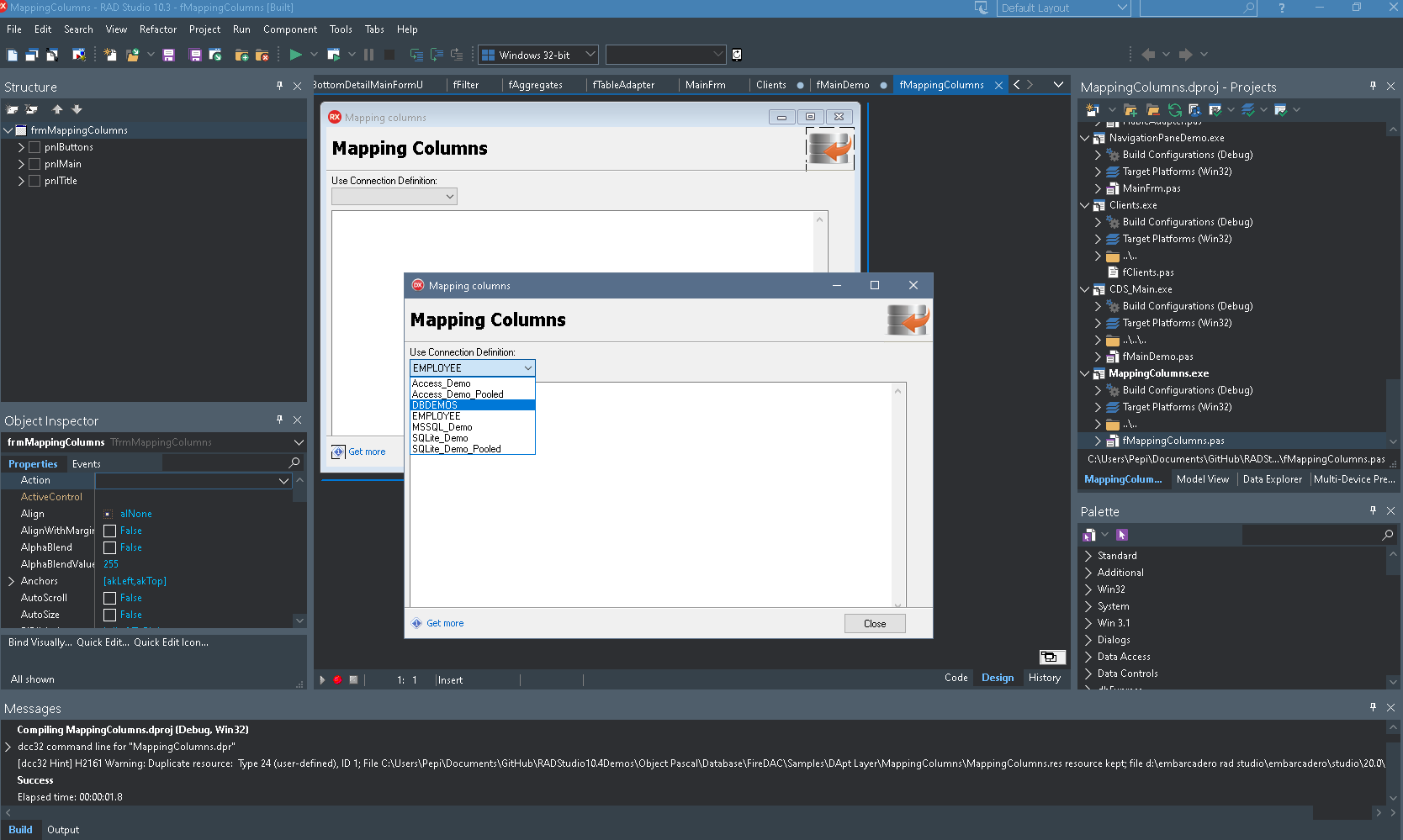Image resolution: width=1403 pixels, height=840 pixels.
Task: Click the Save floppy-disk icon in the toolbar
Action: (168, 55)
